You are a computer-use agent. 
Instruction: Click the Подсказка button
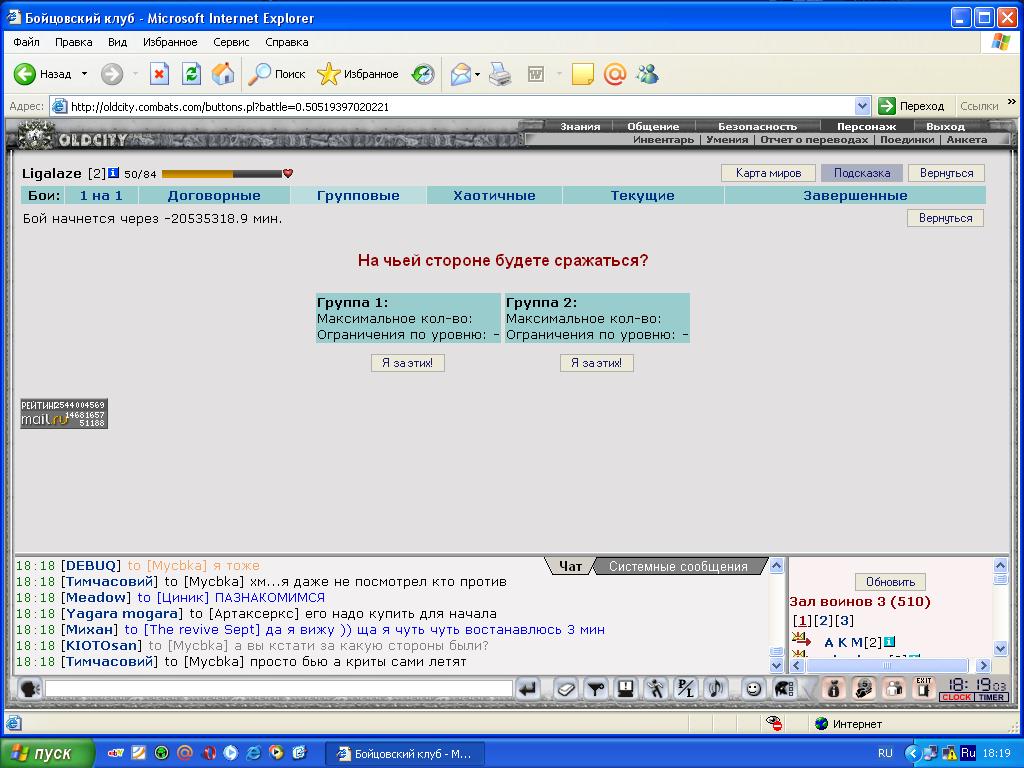[861, 173]
